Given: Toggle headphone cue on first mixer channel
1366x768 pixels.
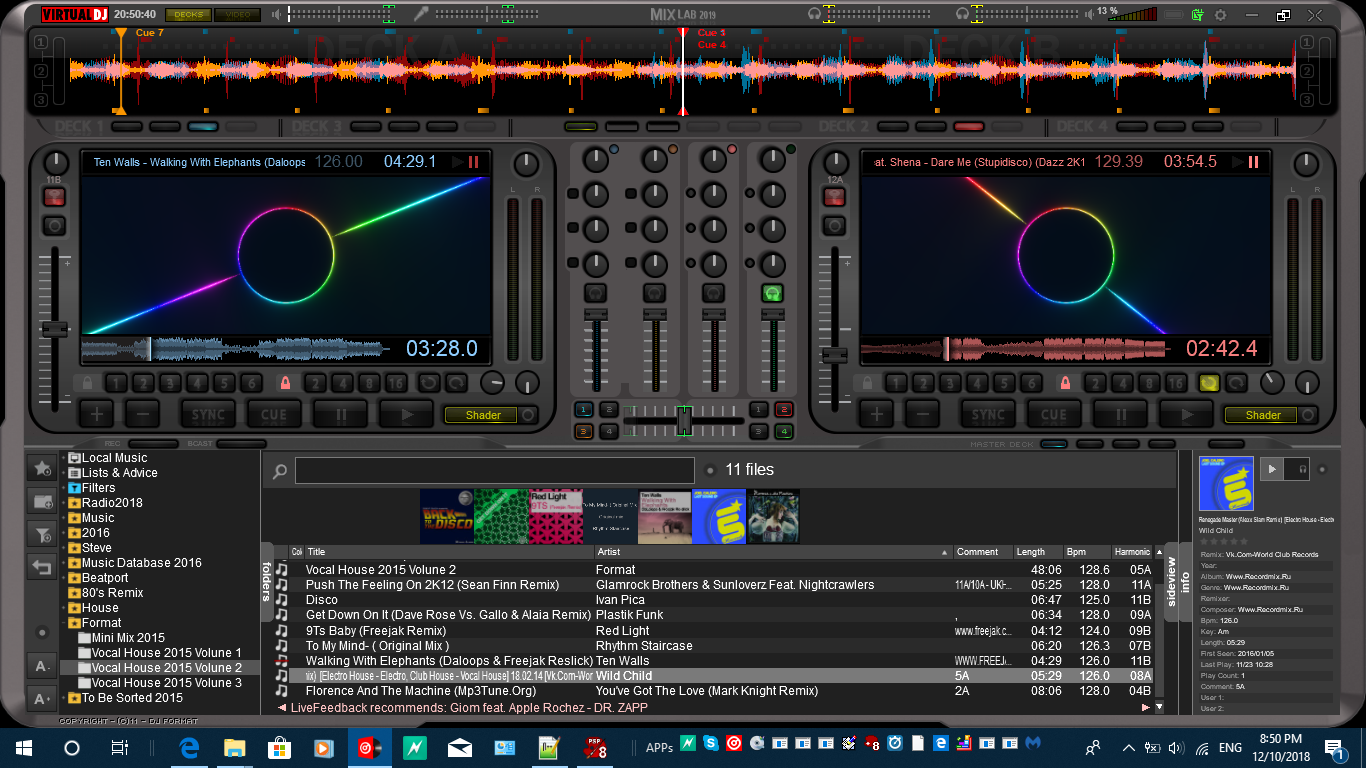Looking at the screenshot, I should click(x=595, y=293).
